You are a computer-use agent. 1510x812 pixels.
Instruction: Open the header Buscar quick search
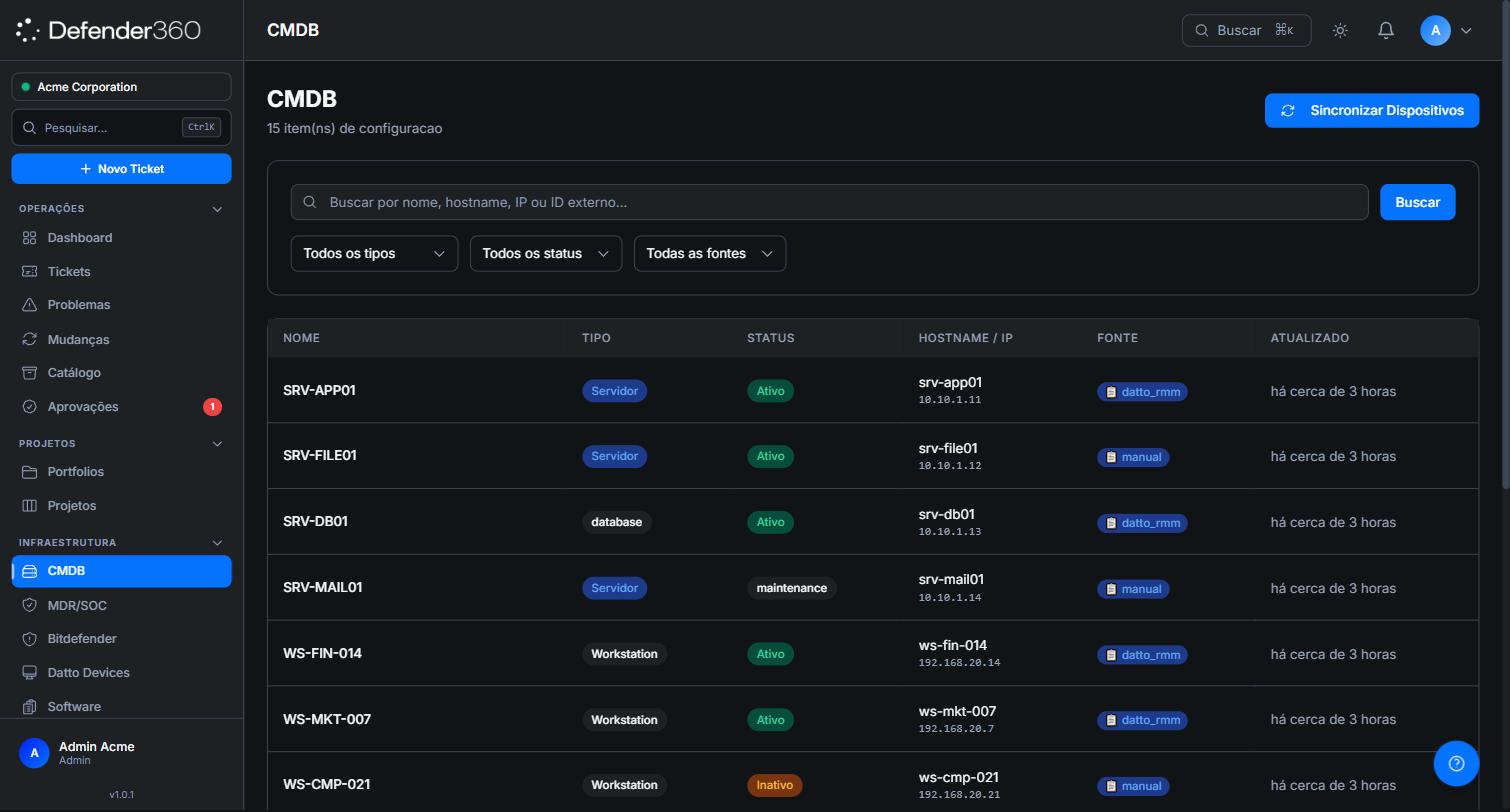tap(1246, 30)
